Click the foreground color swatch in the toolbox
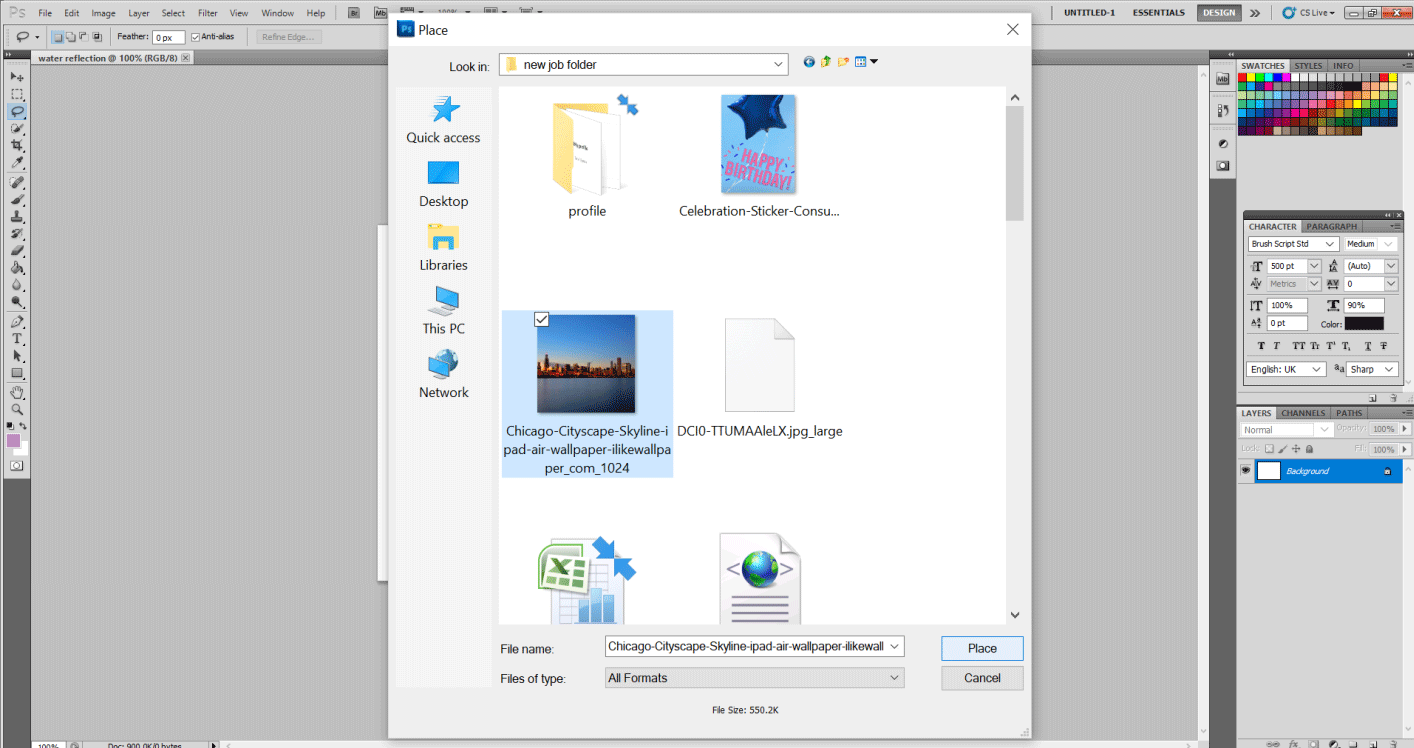Viewport: 1414px width, 748px height. 14,441
